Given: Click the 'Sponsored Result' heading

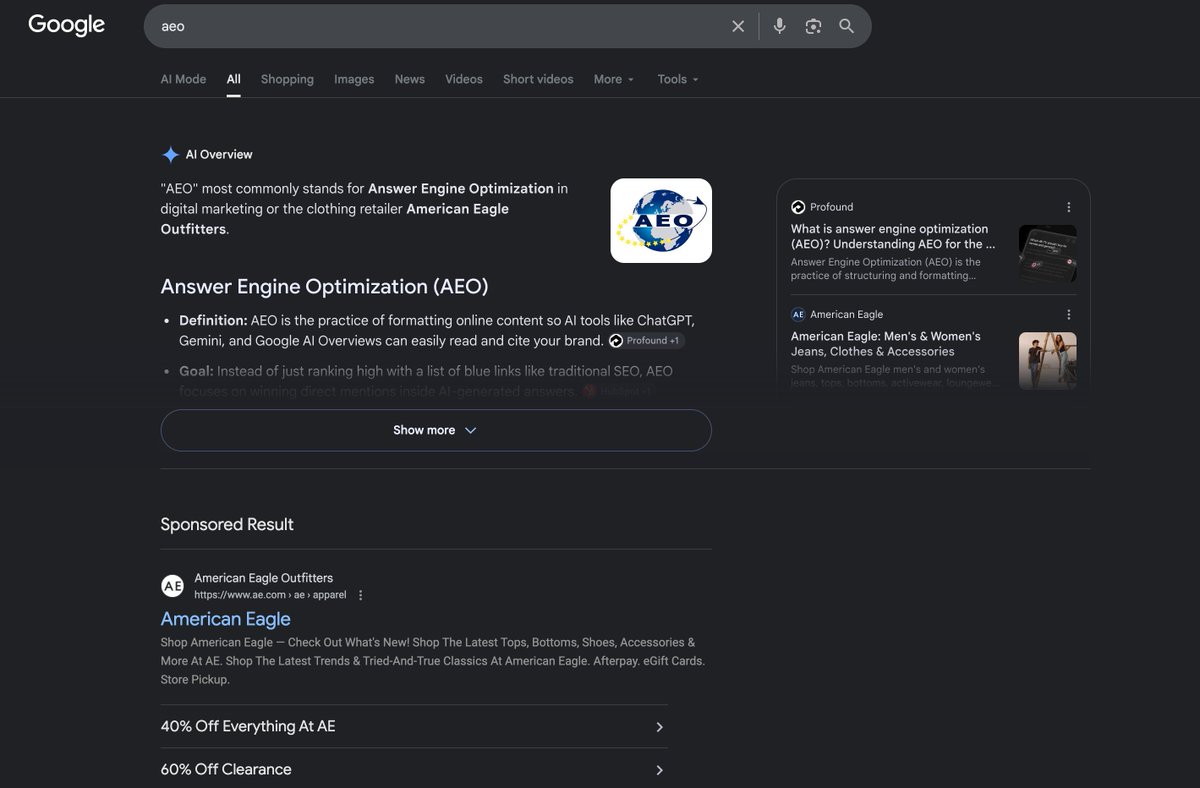Looking at the screenshot, I should (227, 524).
